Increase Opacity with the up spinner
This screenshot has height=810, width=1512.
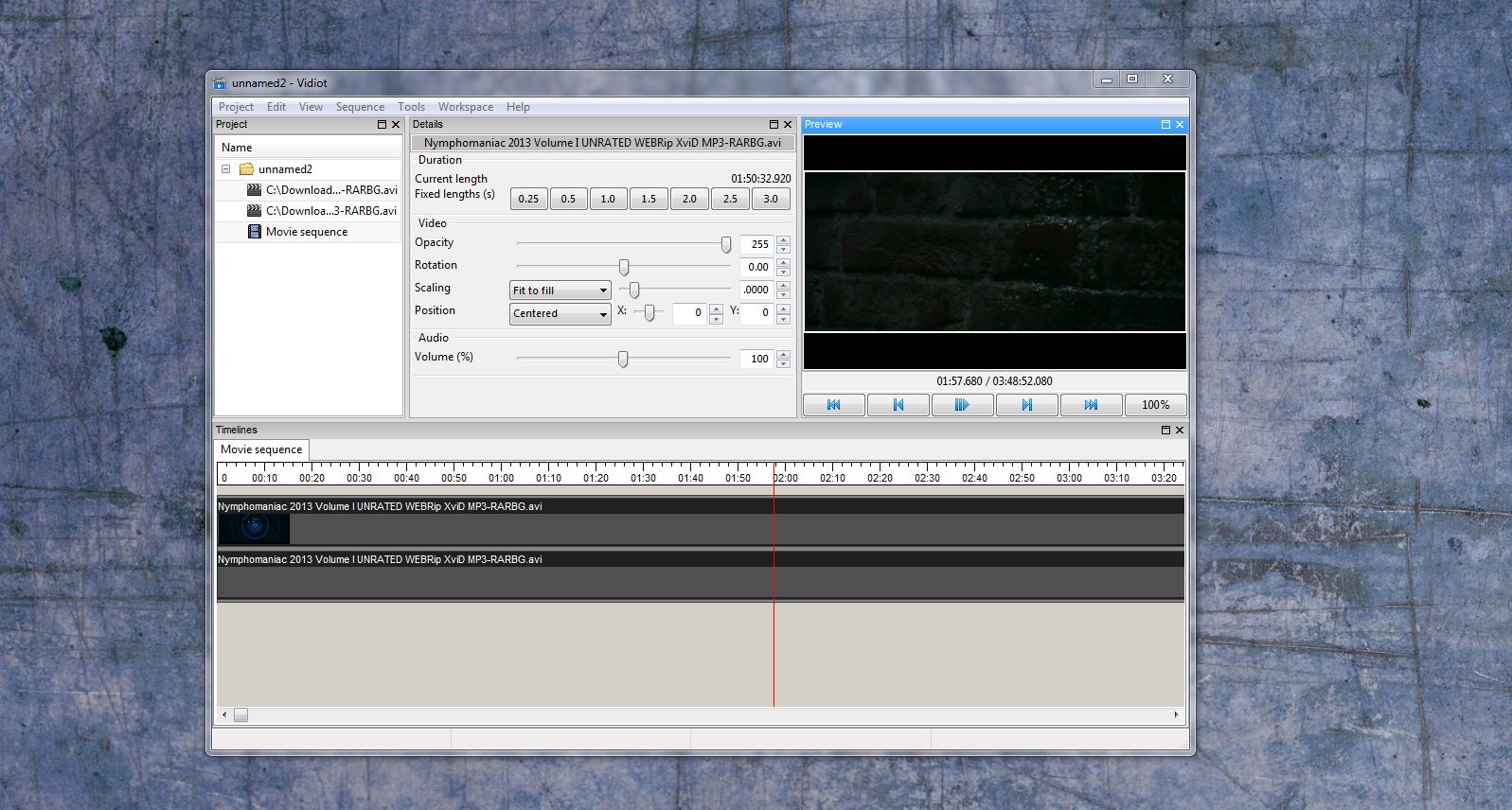coord(783,239)
